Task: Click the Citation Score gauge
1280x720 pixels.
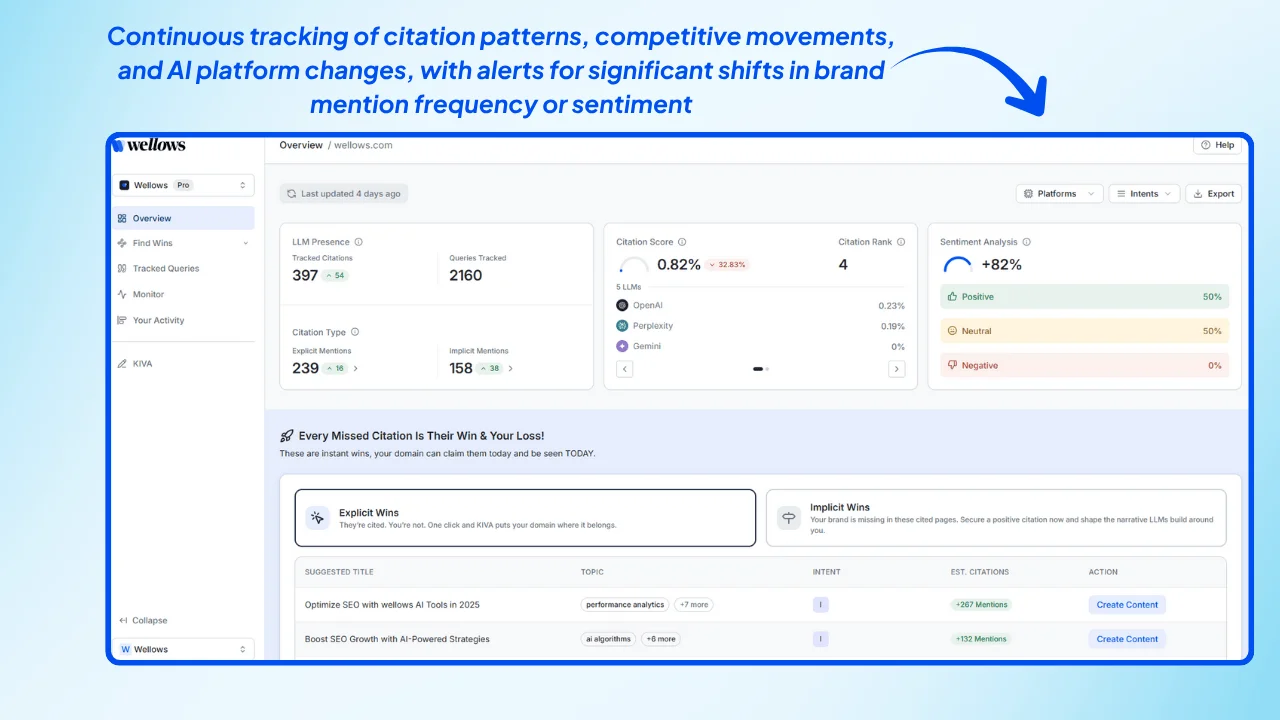Action: tap(634, 265)
